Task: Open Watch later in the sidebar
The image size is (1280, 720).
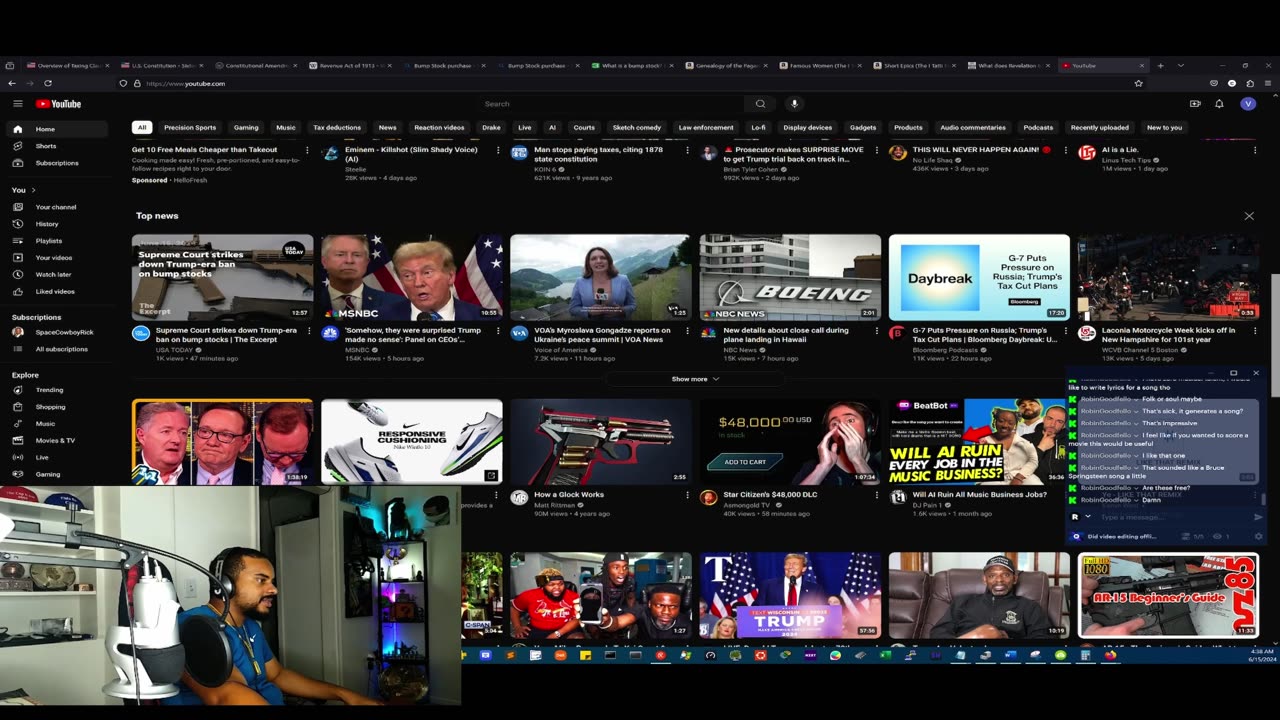Action: tap(58, 274)
